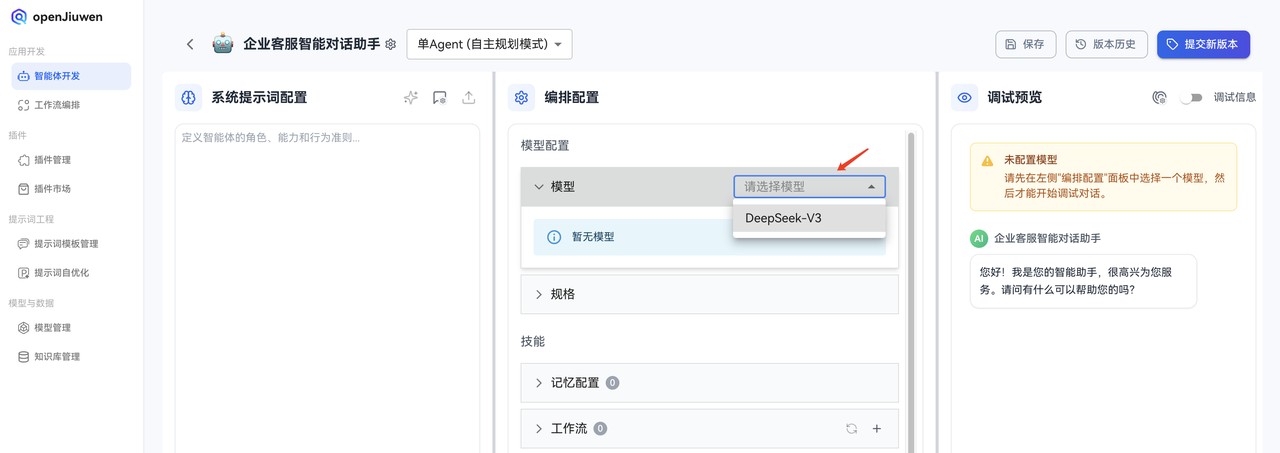
Task: Click the gear icon of 编排配置
Action: (x=521, y=98)
